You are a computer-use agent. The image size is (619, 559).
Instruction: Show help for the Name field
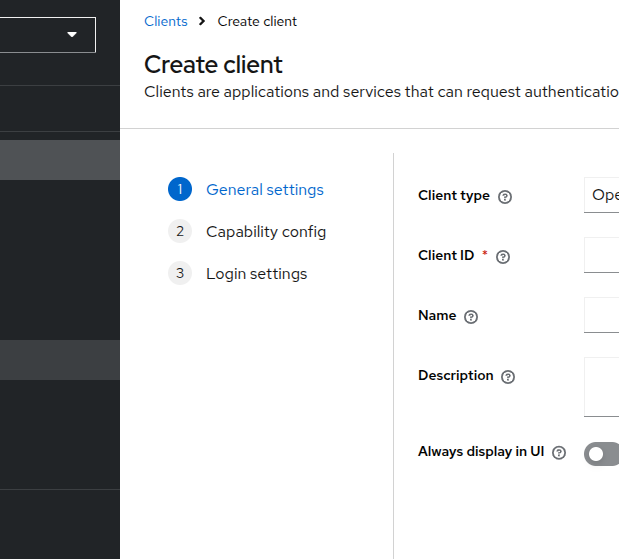(x=471, y=317)
